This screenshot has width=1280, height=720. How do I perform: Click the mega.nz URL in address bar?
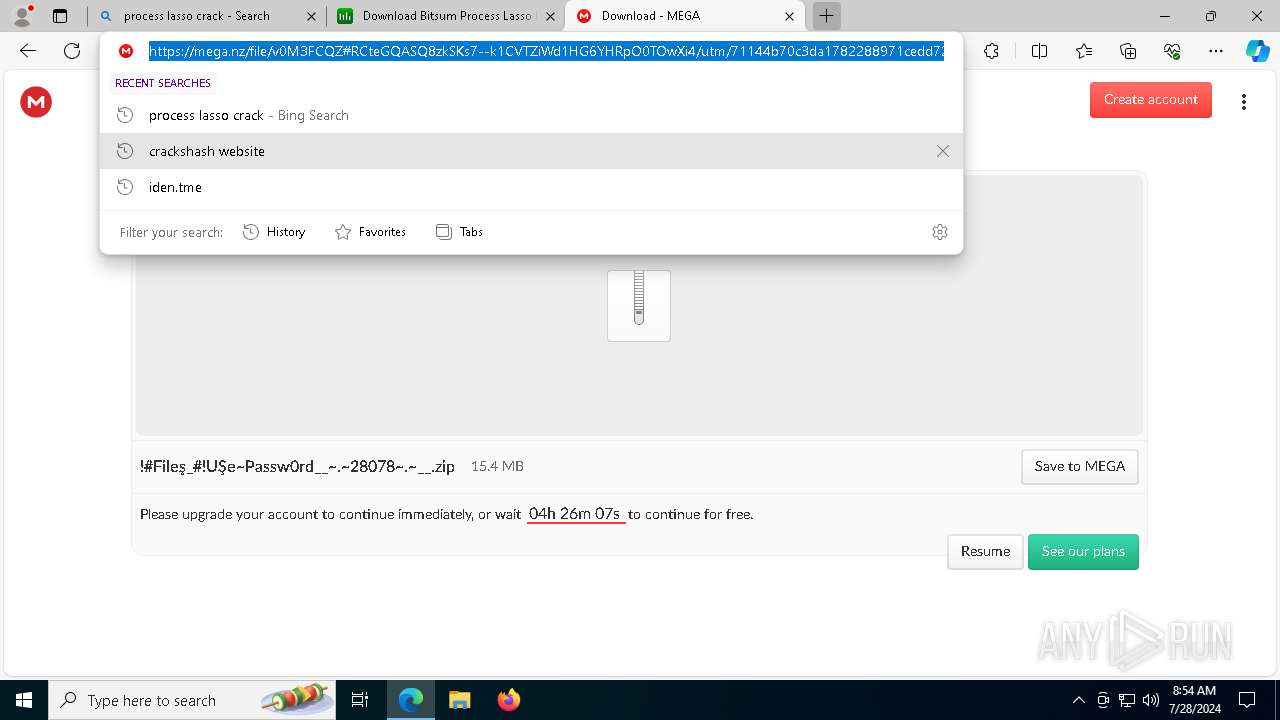546,51
